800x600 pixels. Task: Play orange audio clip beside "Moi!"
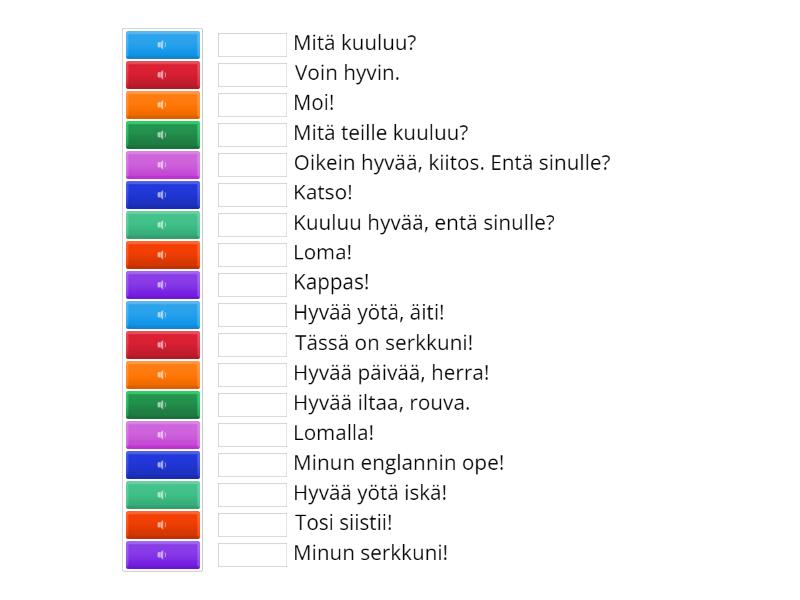[x=162, y=105]
